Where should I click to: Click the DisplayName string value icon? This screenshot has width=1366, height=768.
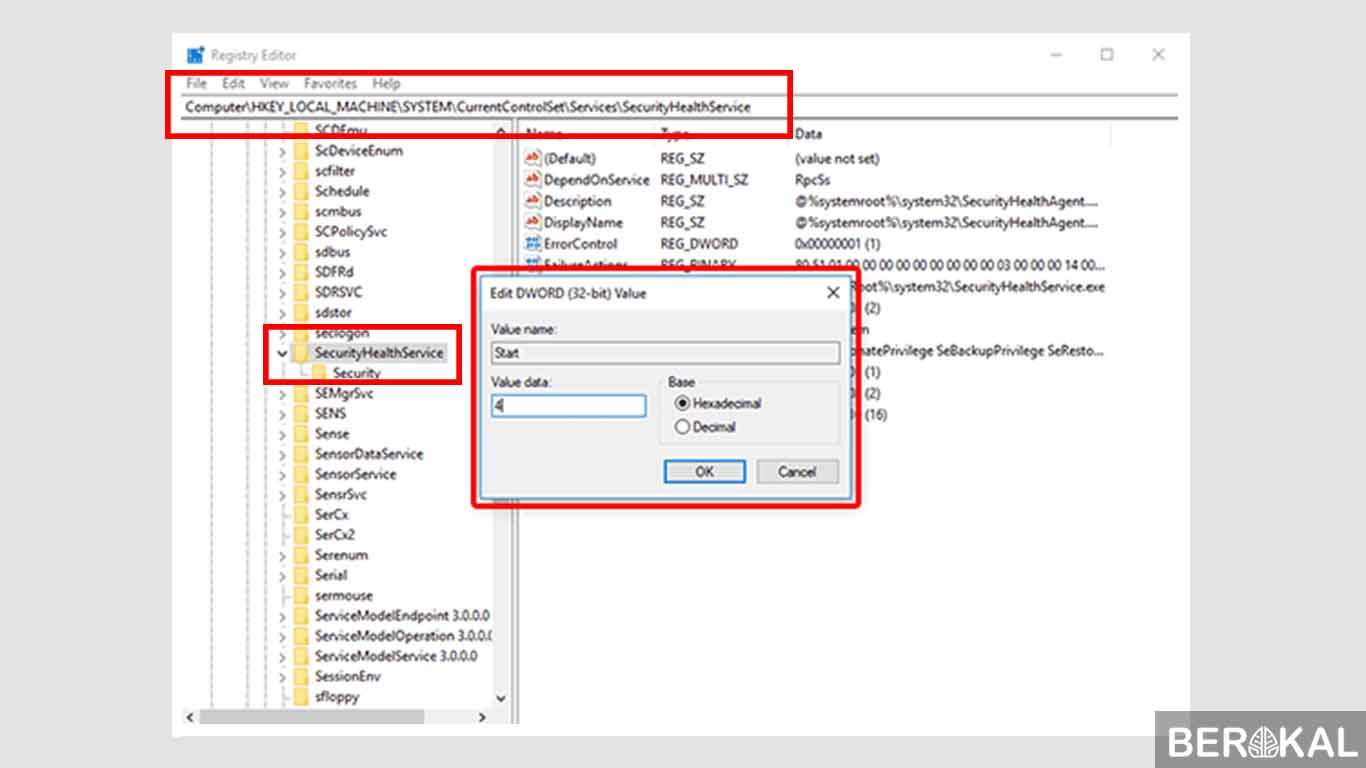click(533, 223)
